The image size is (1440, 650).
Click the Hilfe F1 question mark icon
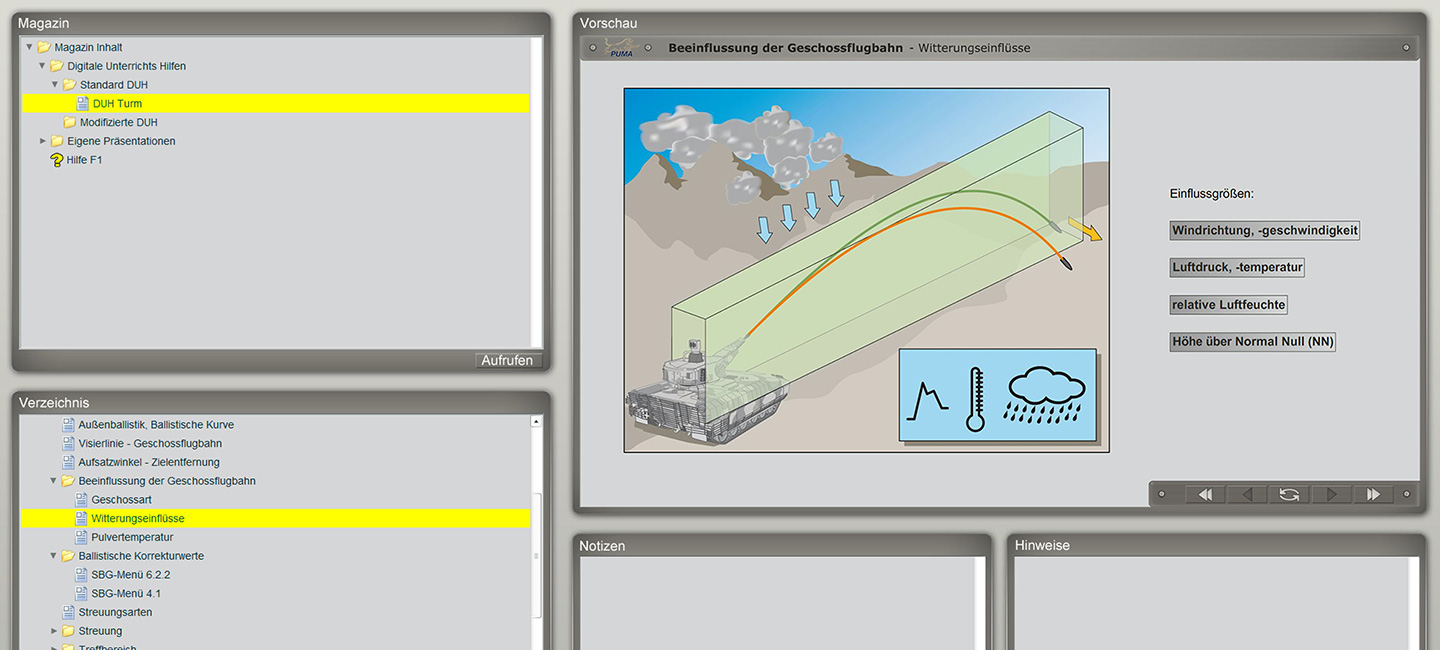click(57, 160)
